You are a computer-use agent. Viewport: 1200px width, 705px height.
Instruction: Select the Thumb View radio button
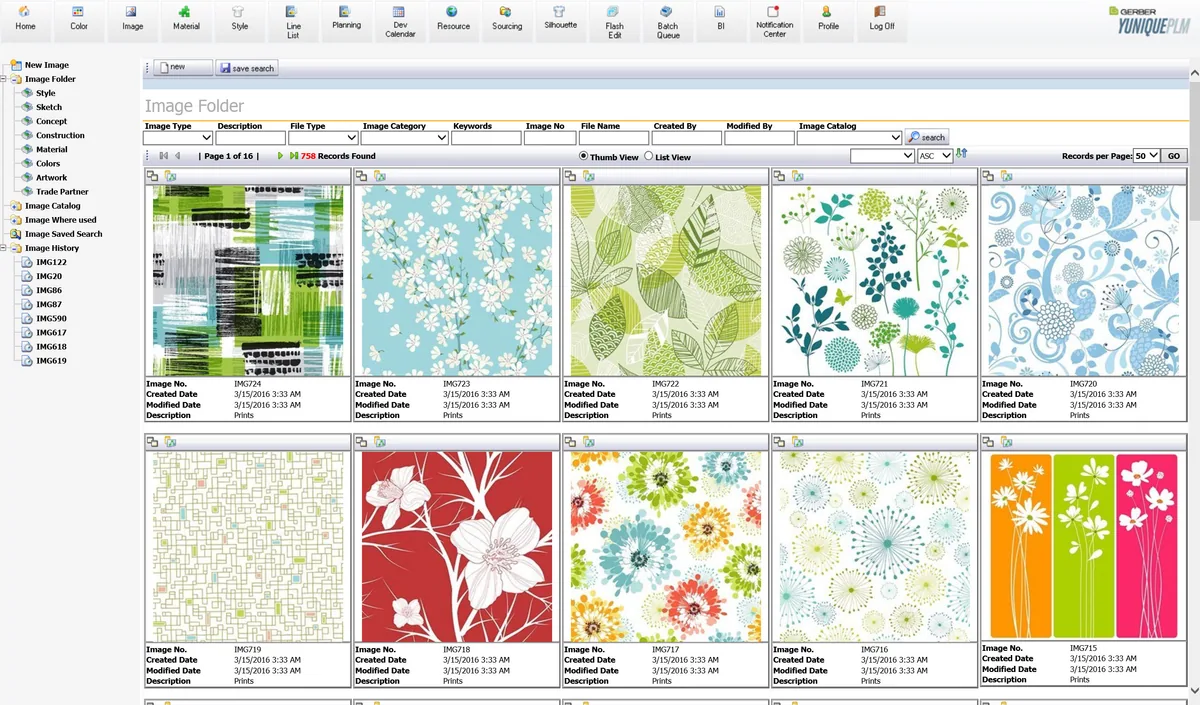pyautogui.click(x=584, y=156)
